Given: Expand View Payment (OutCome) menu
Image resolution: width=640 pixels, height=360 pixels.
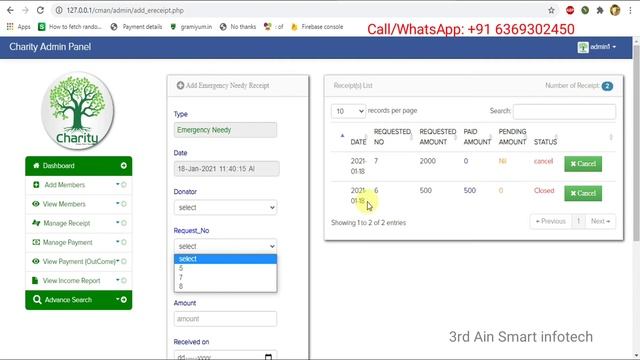Looking at the screenshot, I should pos(78,262).
